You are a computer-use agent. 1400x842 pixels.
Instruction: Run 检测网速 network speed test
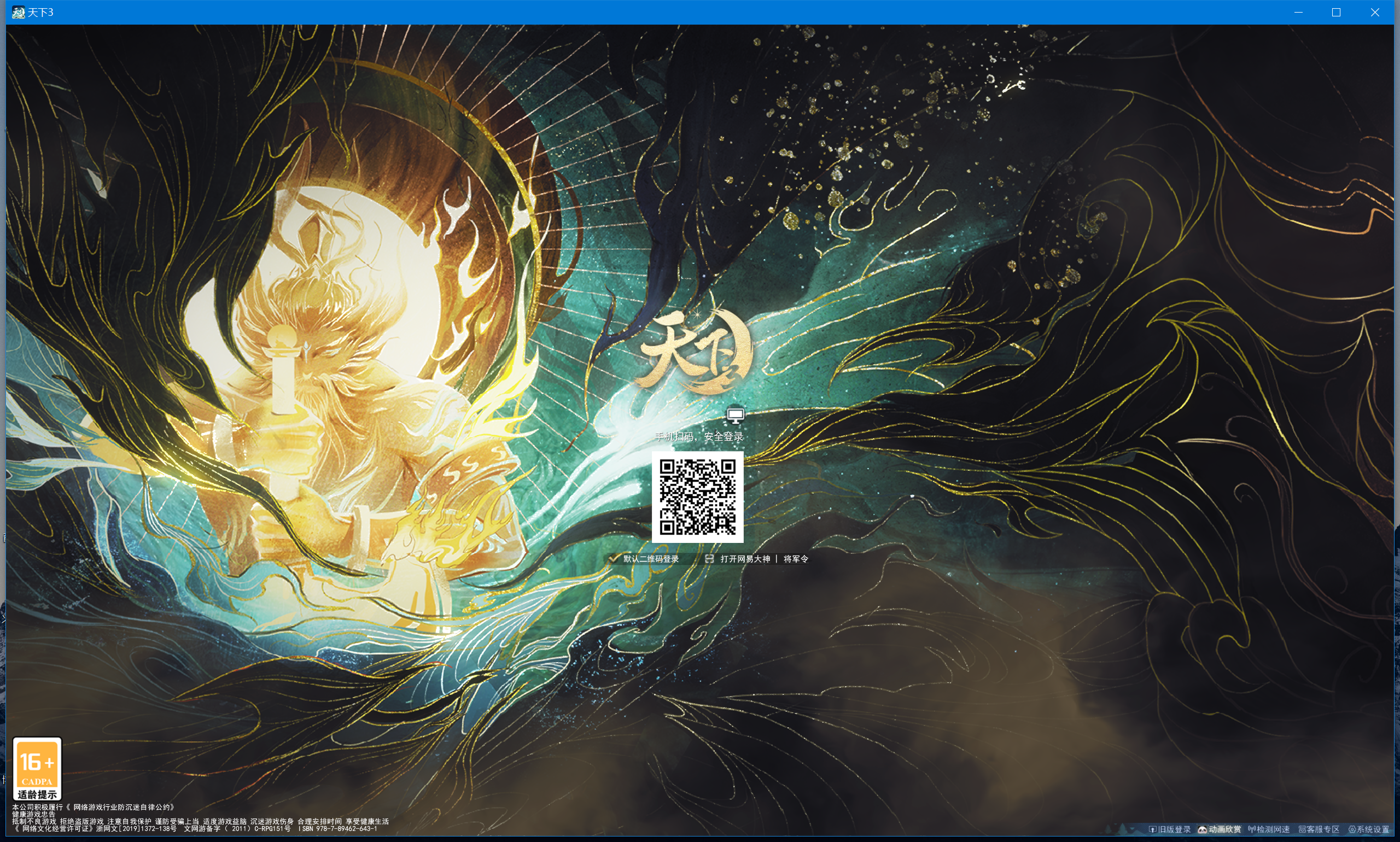click(x=1269, y=829)
